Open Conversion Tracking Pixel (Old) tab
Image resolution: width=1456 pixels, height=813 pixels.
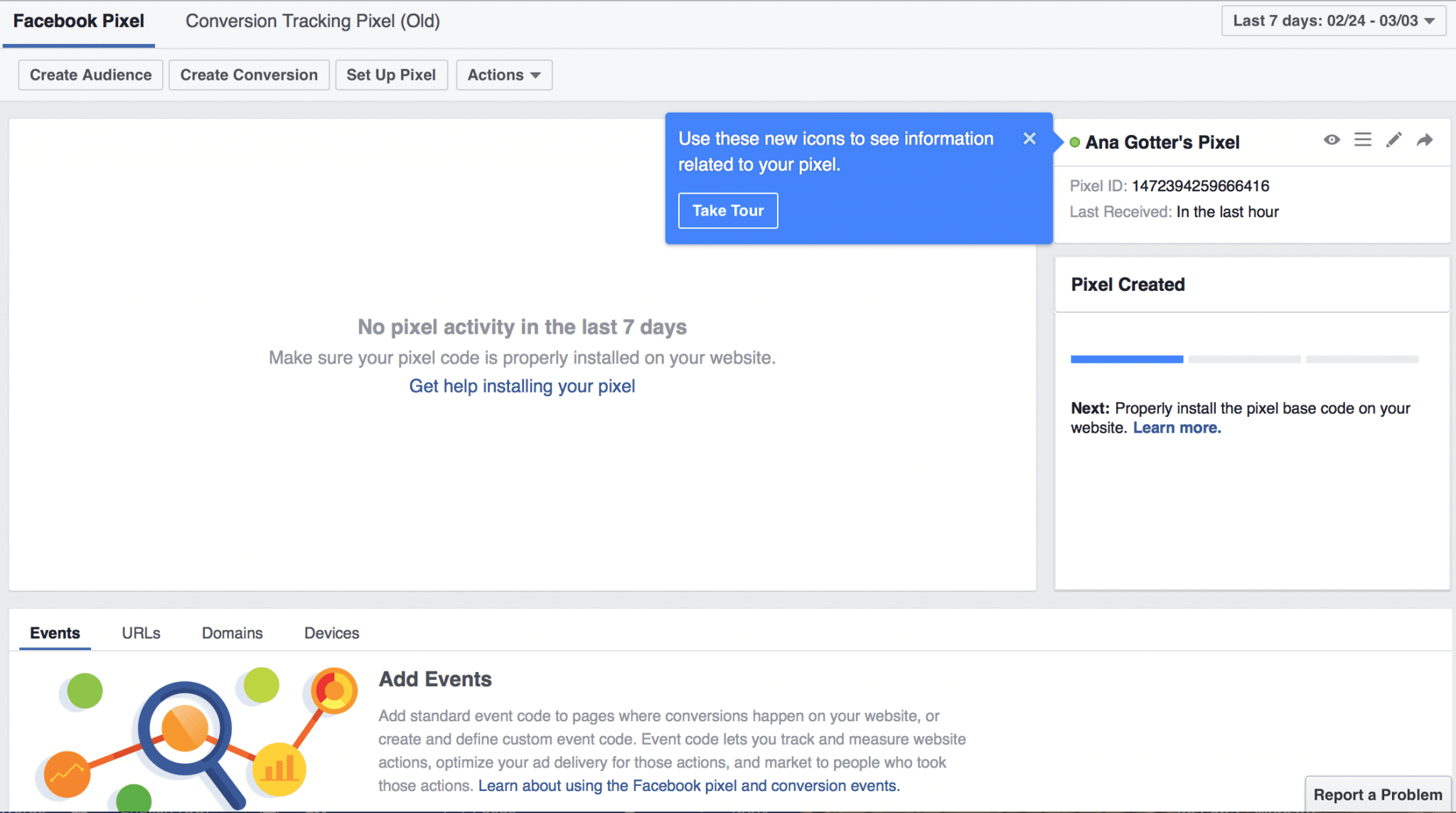[x=313, y=21]
